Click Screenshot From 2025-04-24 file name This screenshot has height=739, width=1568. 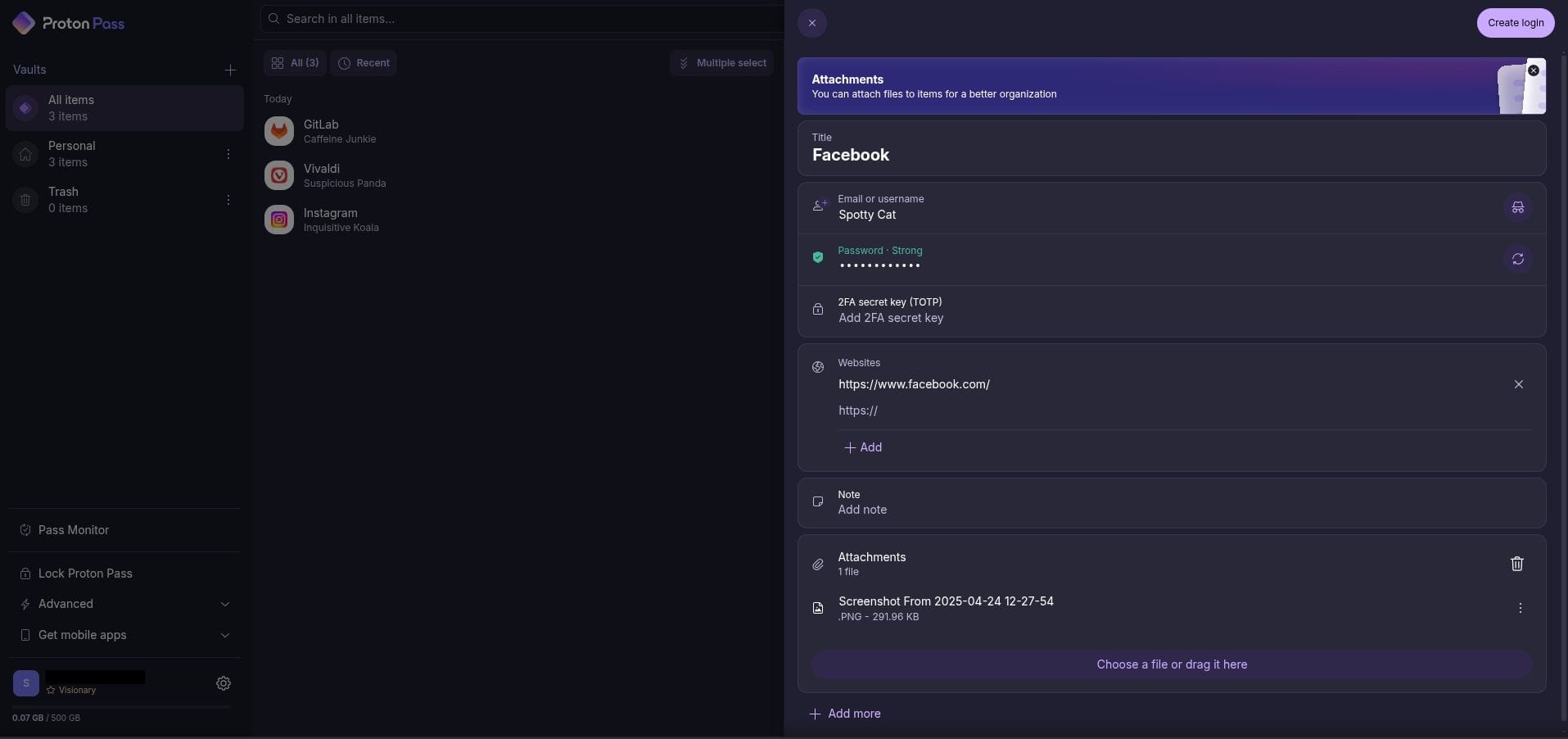click(x=946, y=601)
